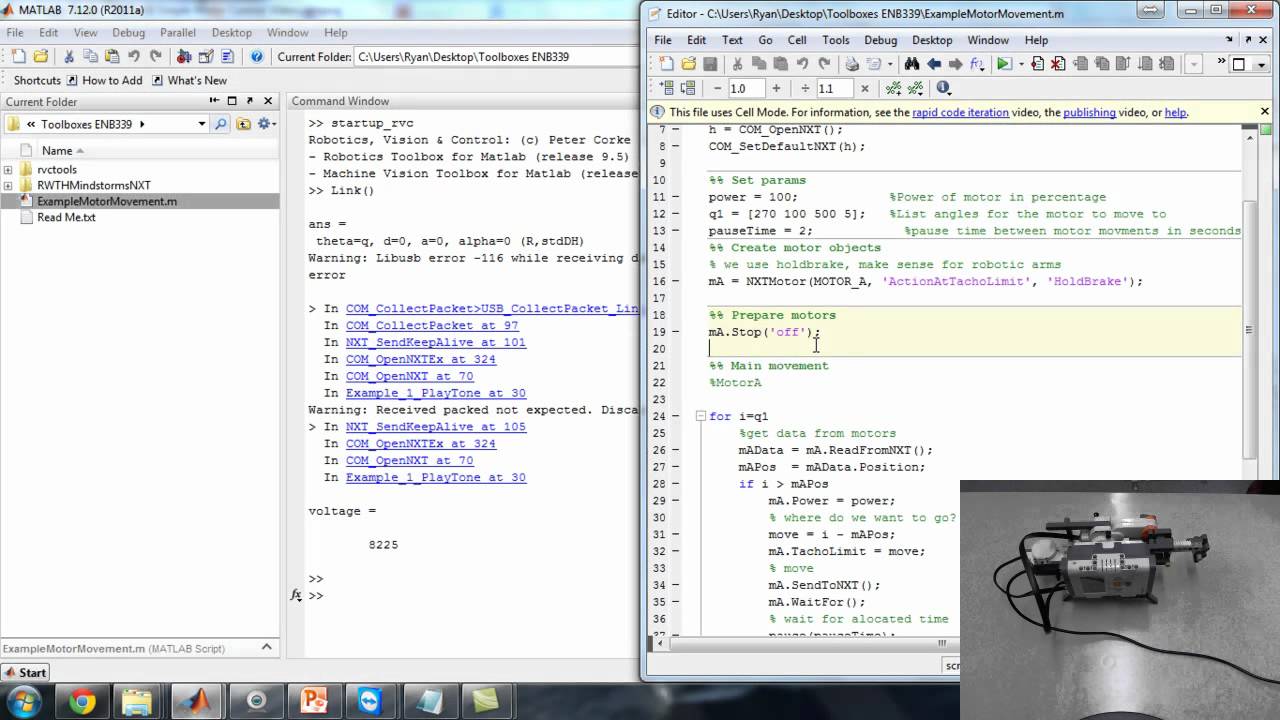Open Profiler icon in MATLAB toolbar
The width and height of the screenshot is (1280, 720).
coord(228,57)
